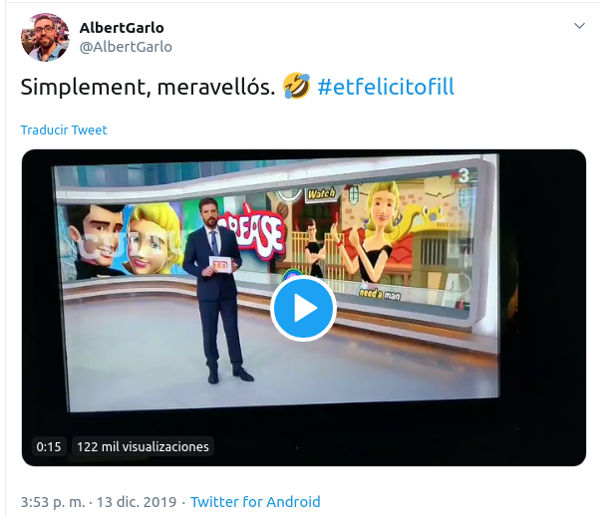Click the tweet text Simplement, meravellós.
Screen dimensions: 600x517
(148, 87)
